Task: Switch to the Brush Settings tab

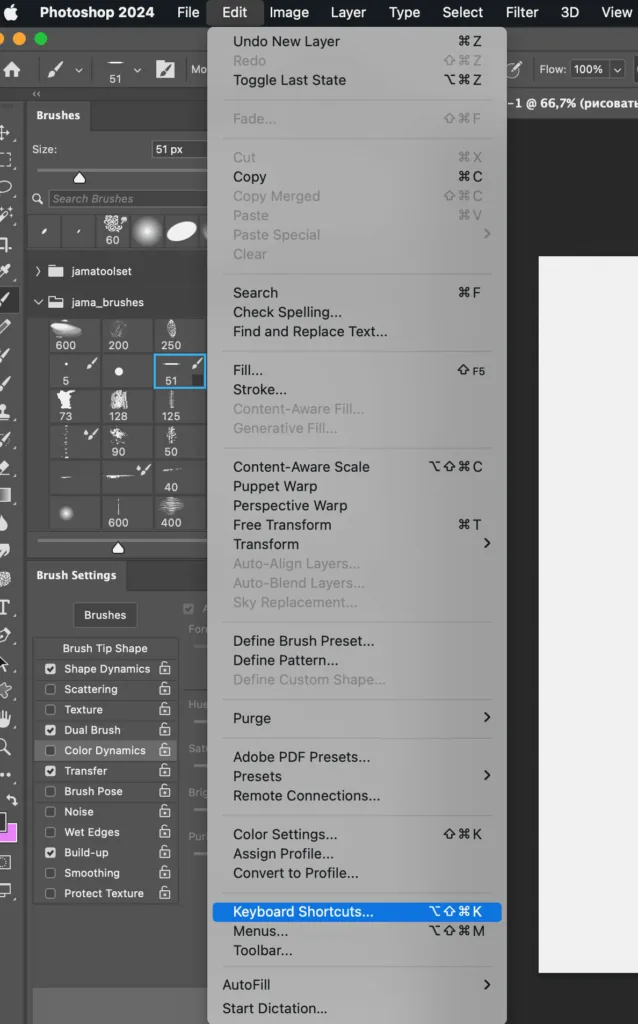Action: (x=76, y=575)
